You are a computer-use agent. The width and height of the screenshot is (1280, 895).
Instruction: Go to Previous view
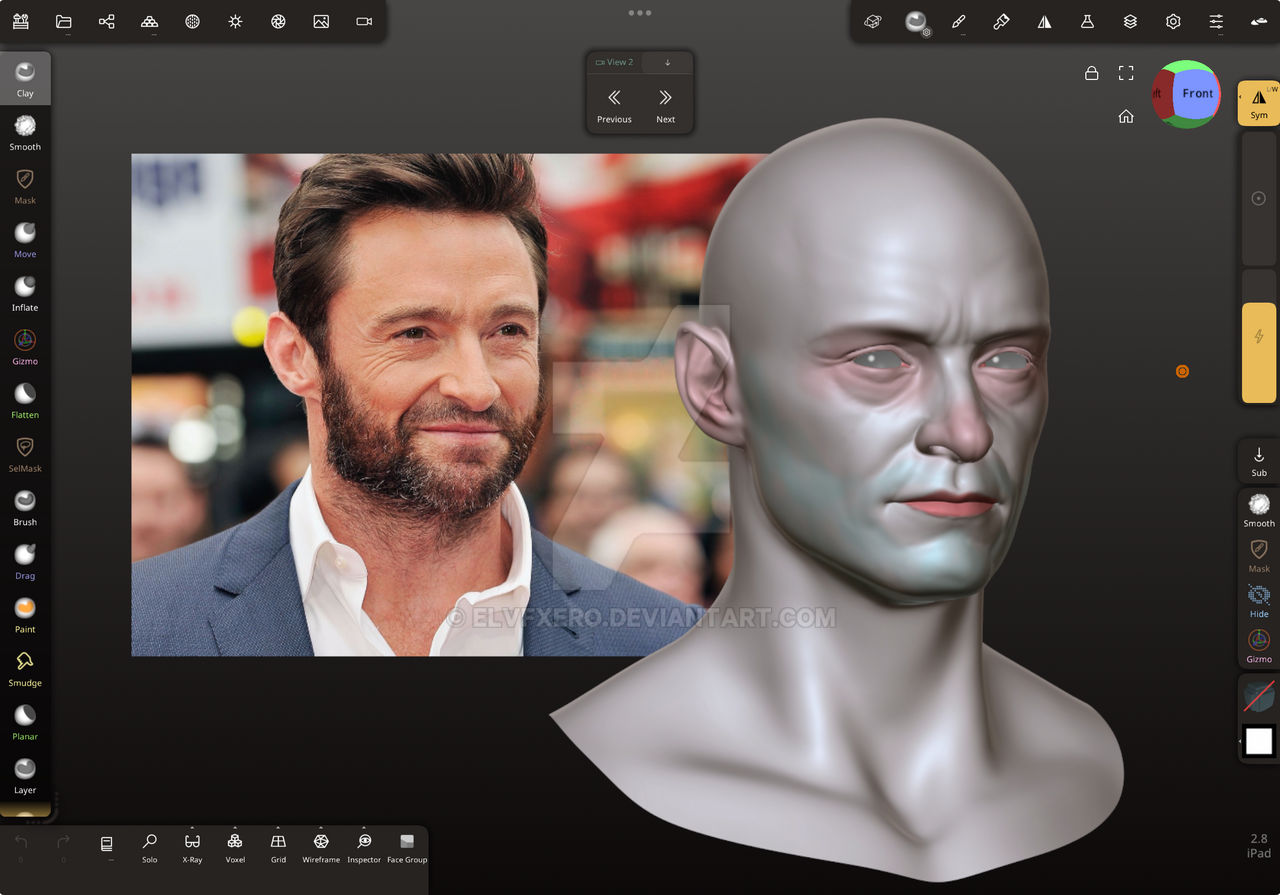coord(614,104)
